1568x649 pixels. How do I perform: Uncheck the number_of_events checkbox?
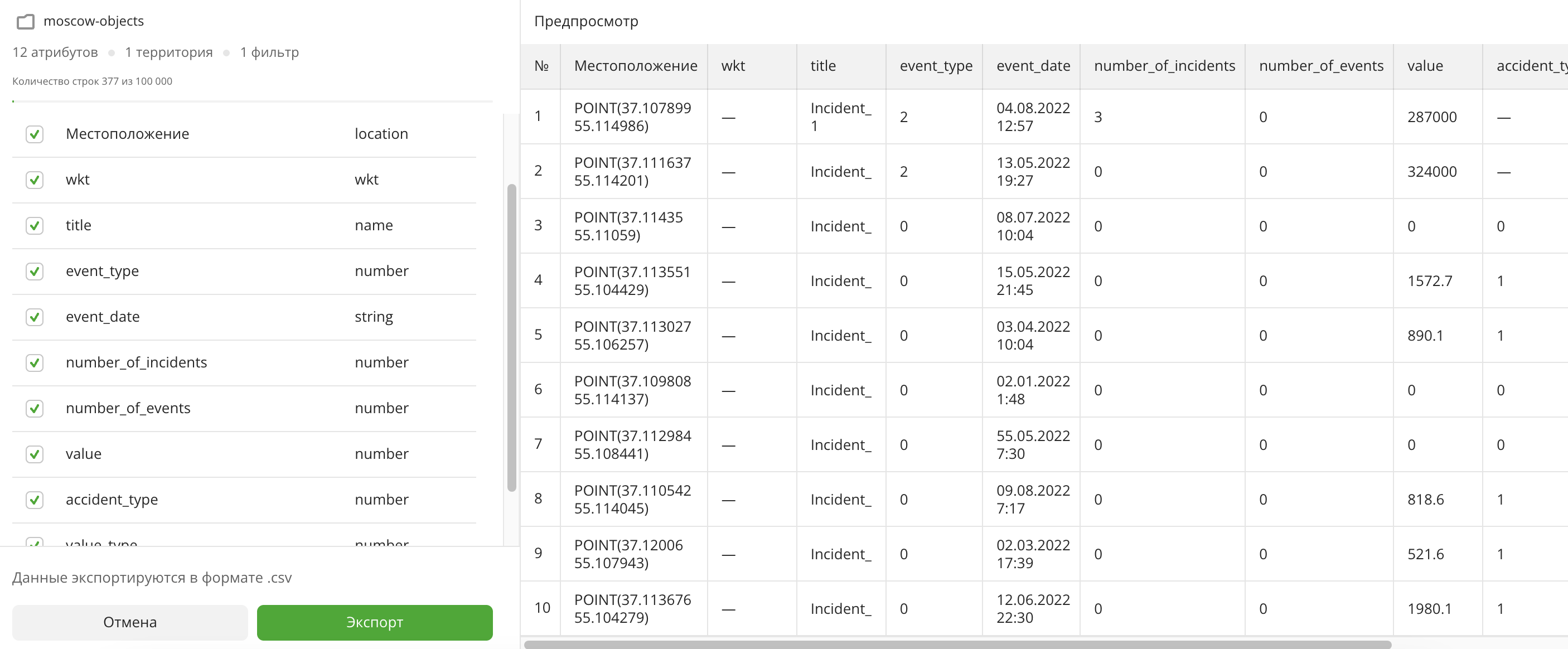tap(35, 408)
